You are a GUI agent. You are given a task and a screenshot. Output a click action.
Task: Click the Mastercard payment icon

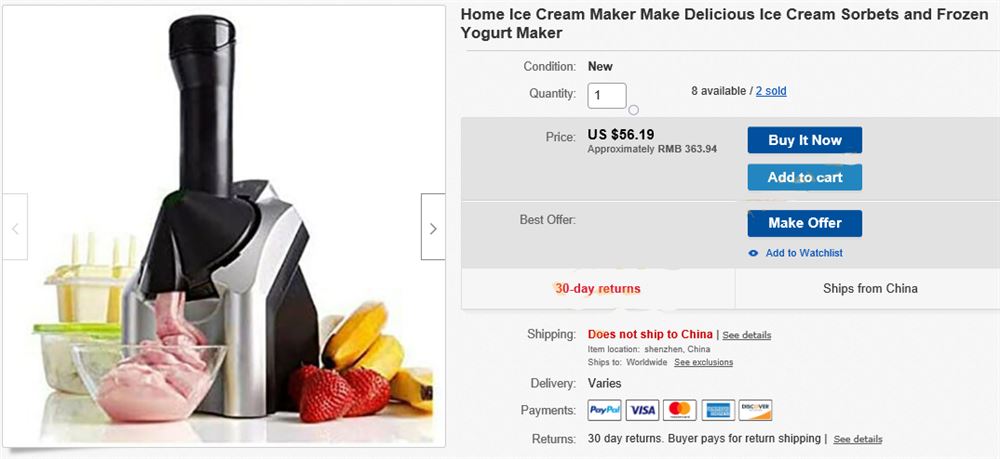(680, 410)
